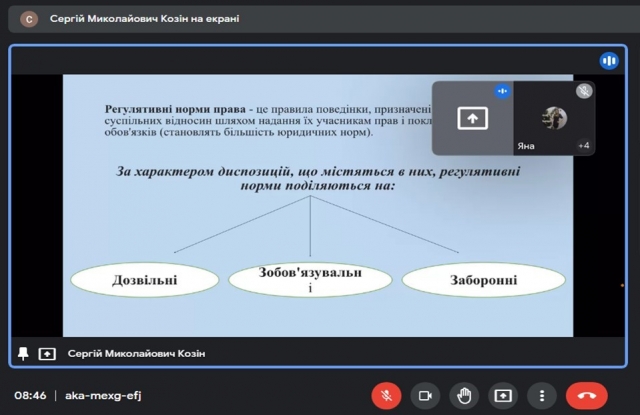Screen dimensions: 640x415
Task: Click the present now screen-share button
Action: click(x=503, y=395)
